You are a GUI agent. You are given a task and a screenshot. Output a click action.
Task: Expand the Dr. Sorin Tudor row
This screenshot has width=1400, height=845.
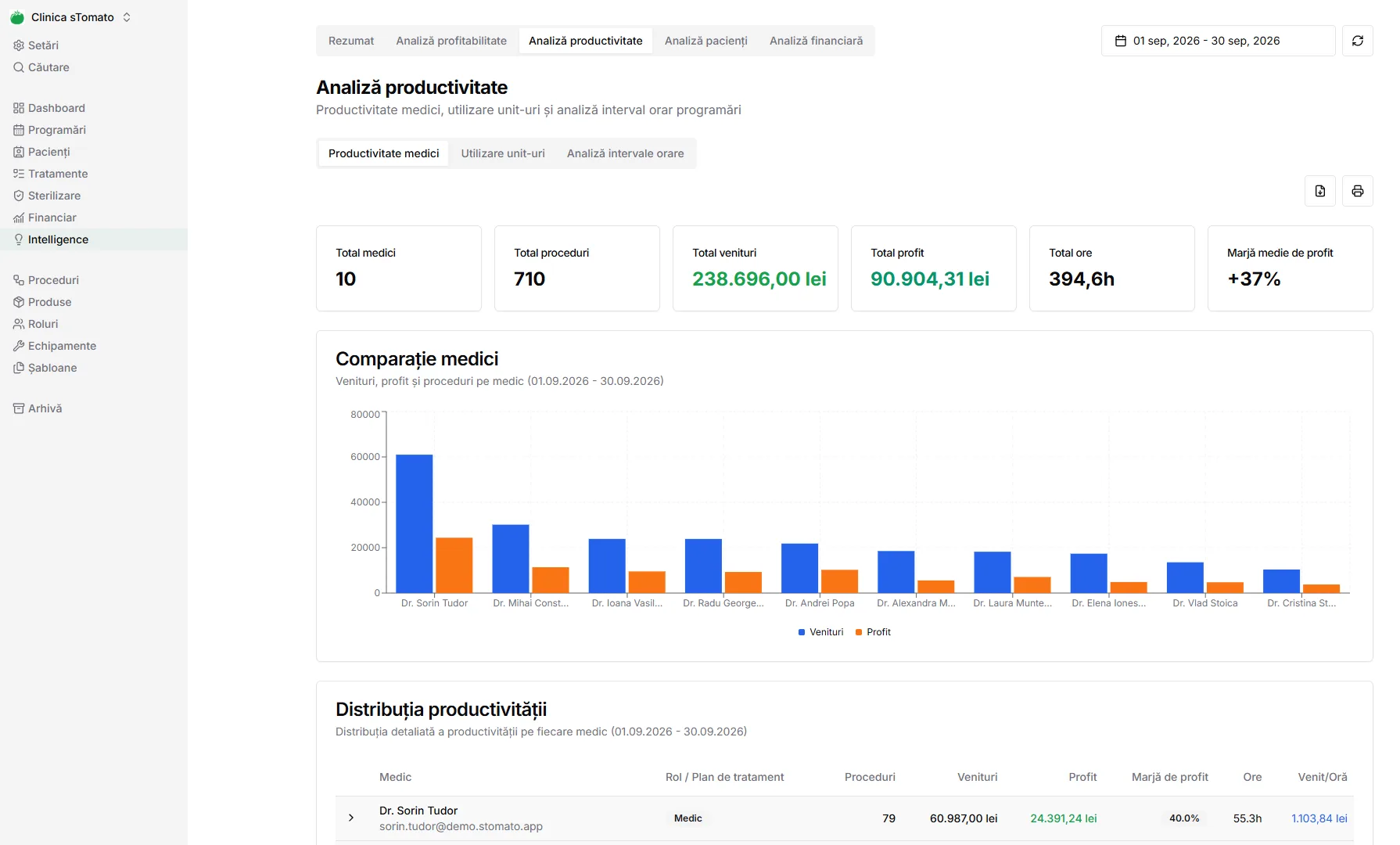pyautogui.click(x=351, y=818)
